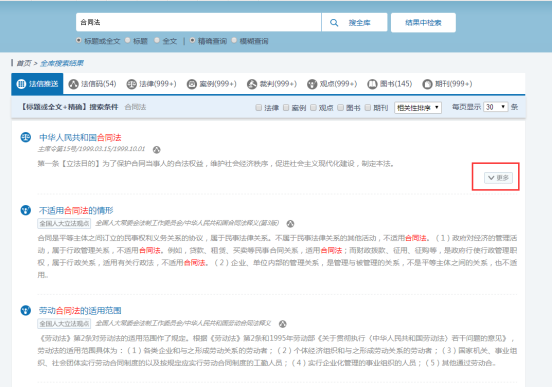Image resolution: width=552 pixels, height=388 pixels.
Task: Click into the 合同法 search input field
Action: (x=199, y=23)
